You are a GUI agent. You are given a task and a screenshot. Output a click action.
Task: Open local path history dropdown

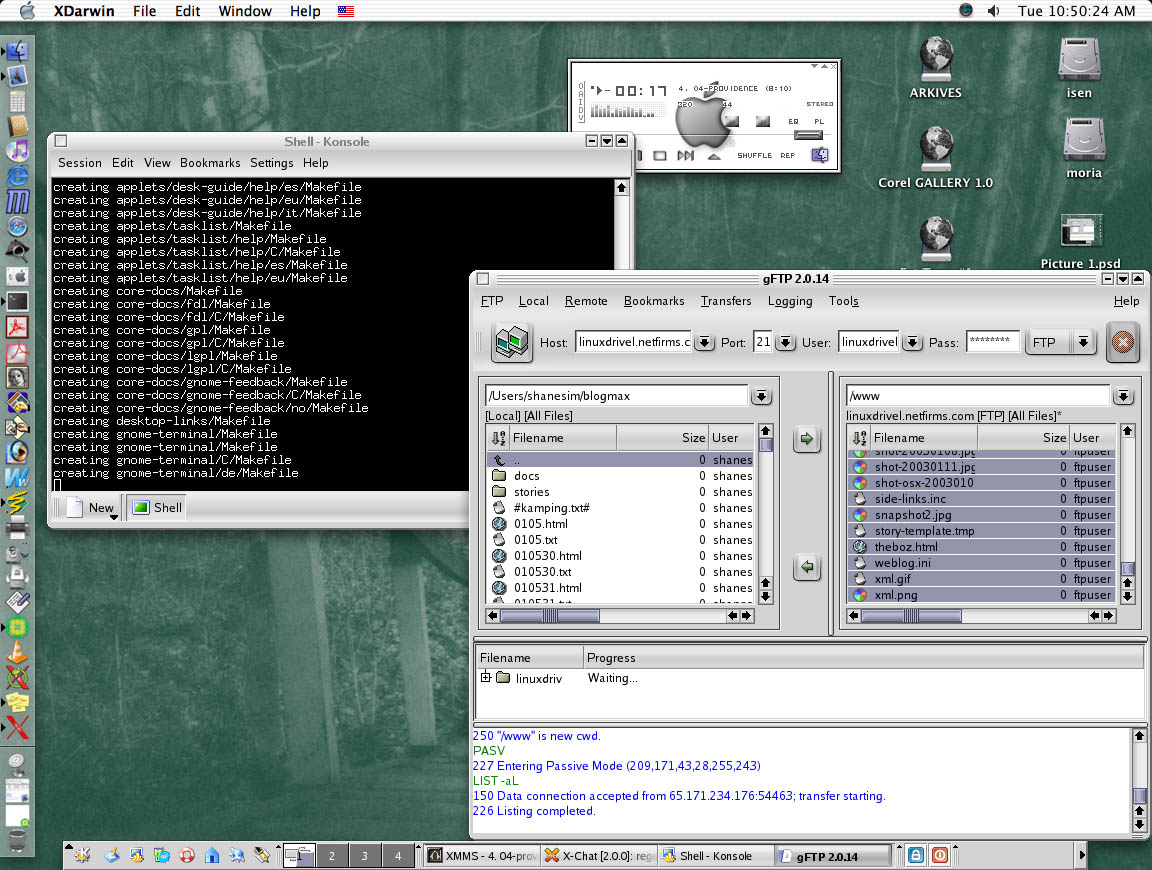(761, 396)
